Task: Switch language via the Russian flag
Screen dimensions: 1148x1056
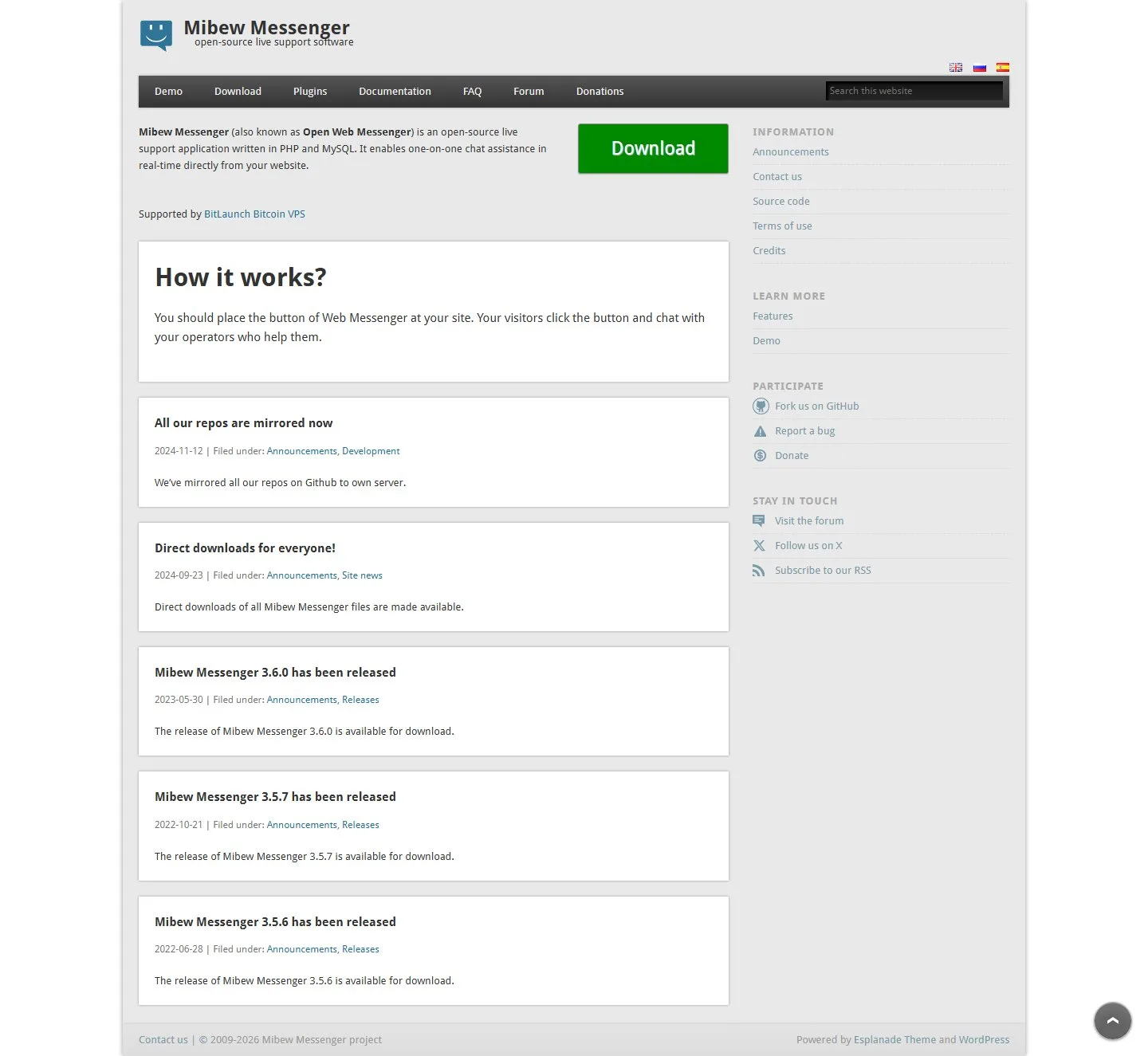Action: click(980, 68)
